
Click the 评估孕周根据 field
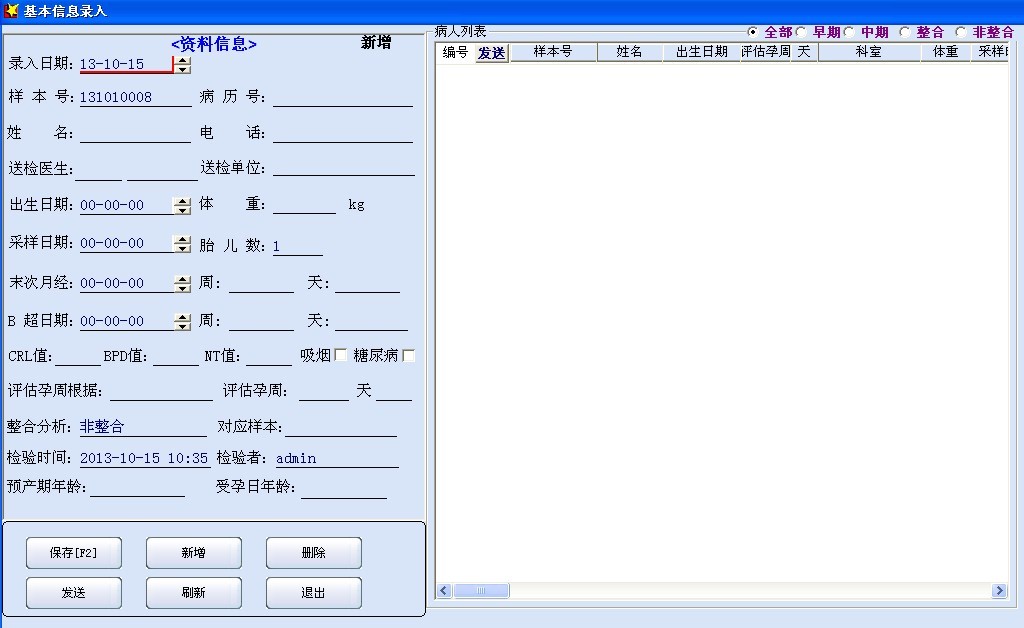point(161,391)
